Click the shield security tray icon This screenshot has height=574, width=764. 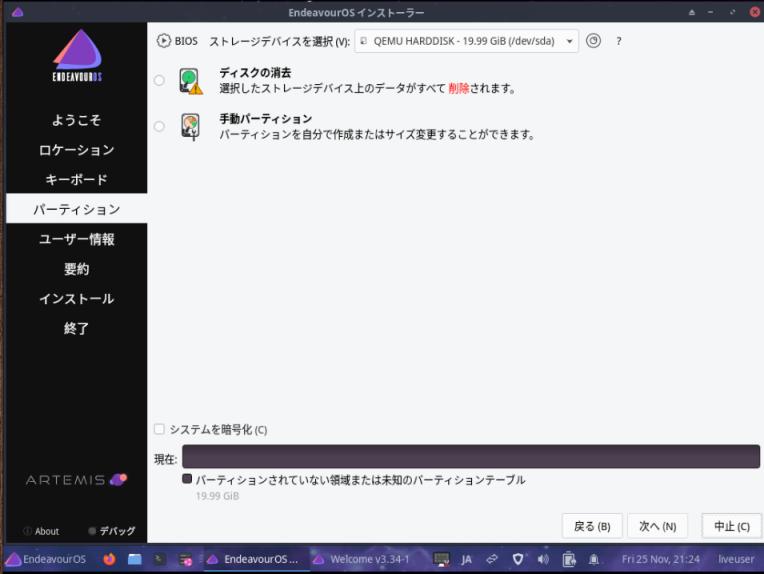(x=518, y=559)
